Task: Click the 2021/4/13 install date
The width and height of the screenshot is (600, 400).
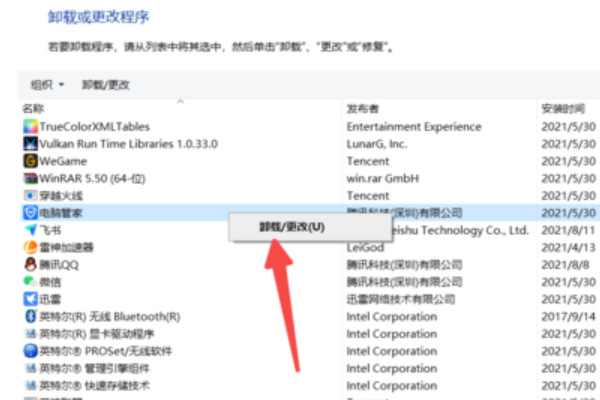Action: point(568,248)
